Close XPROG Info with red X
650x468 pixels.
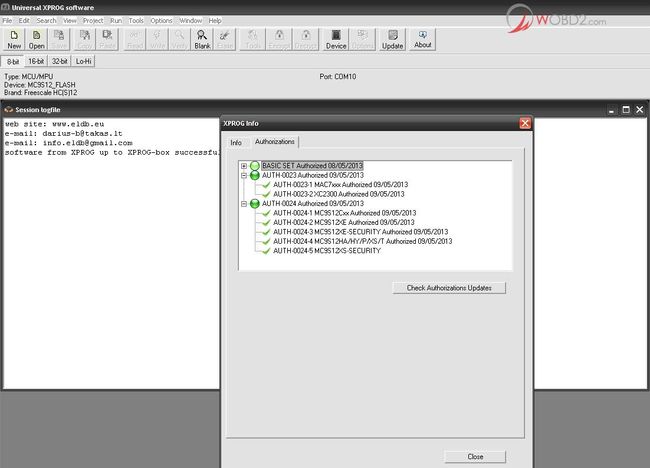click(x=525, y=123)
